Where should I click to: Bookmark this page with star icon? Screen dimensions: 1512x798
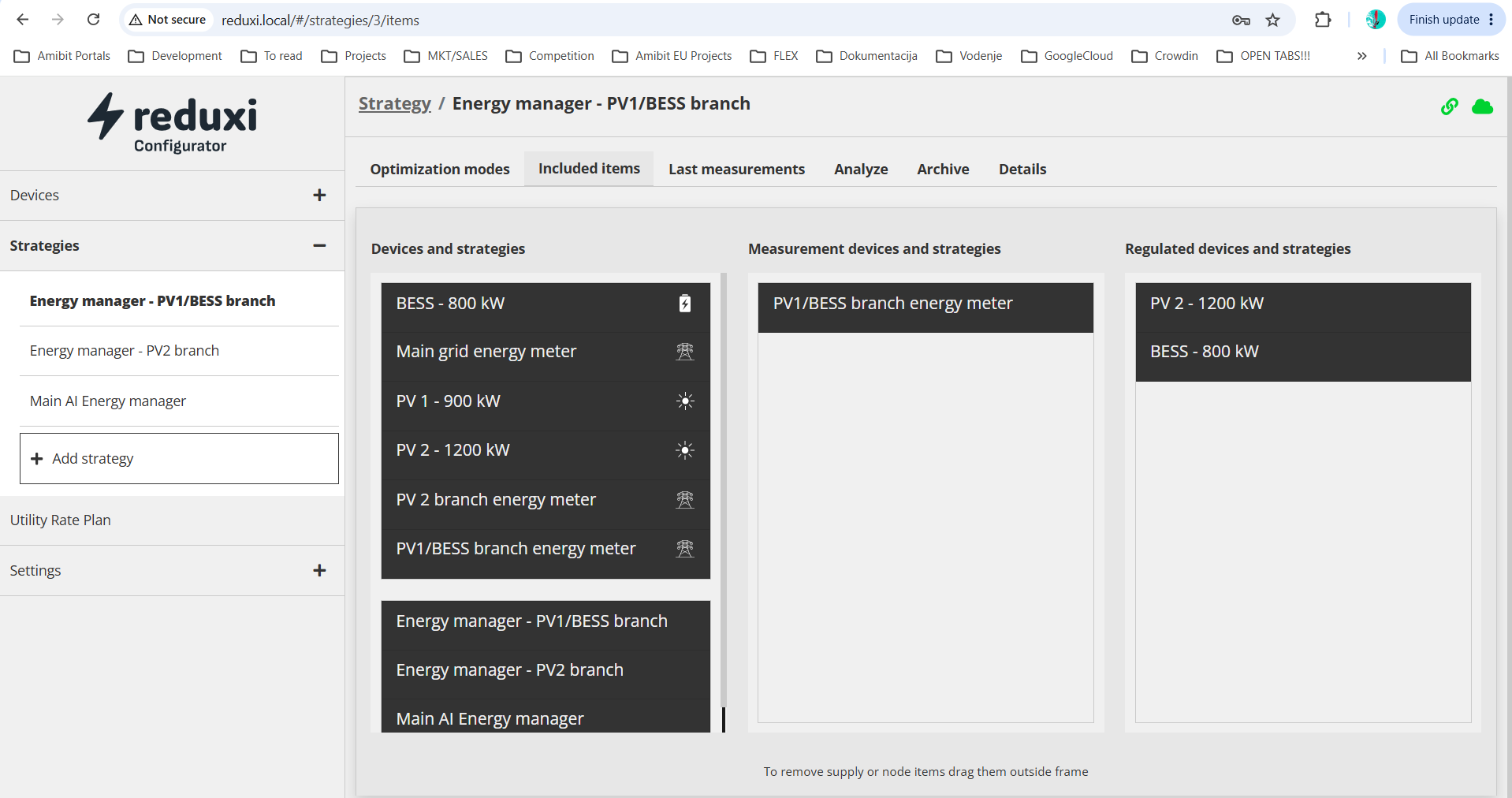(1272, 20)
